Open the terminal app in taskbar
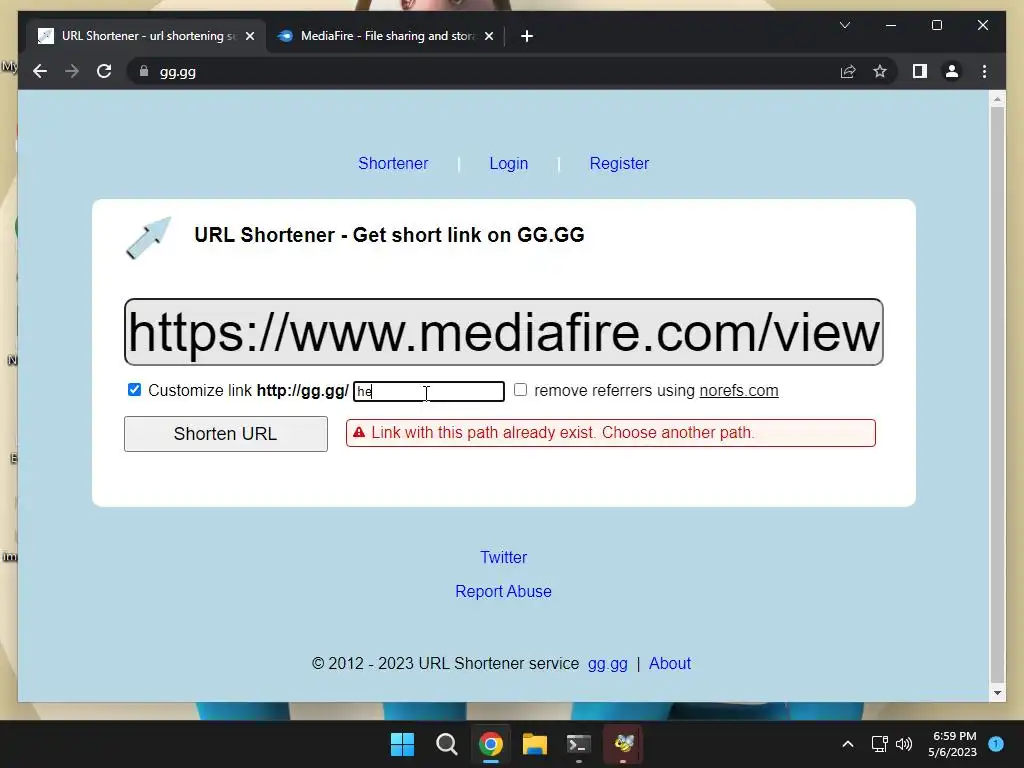Image resolution: width=1024 pixels, height=768 pixels. tap(579, 744)
